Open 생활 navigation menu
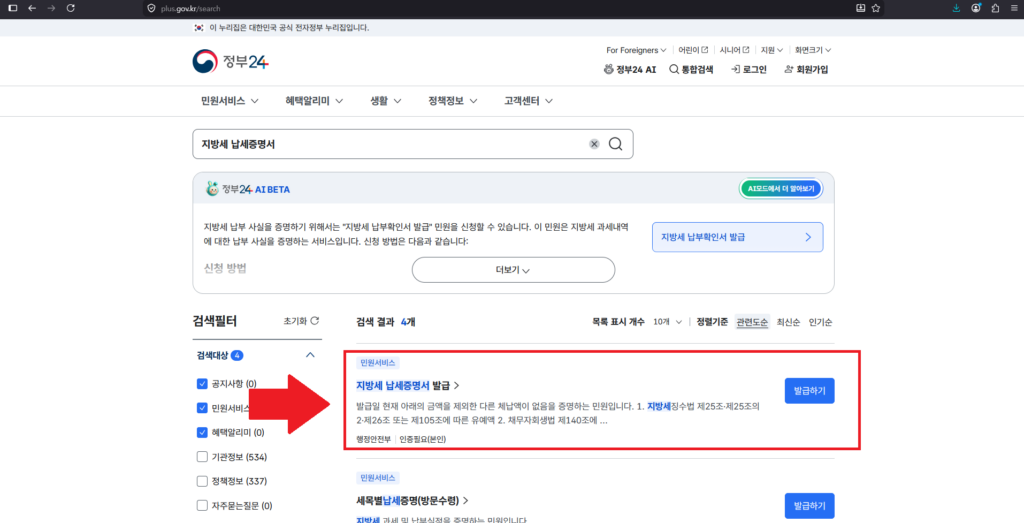Screen dimensions: 1024x523 (x=385, y=101)
